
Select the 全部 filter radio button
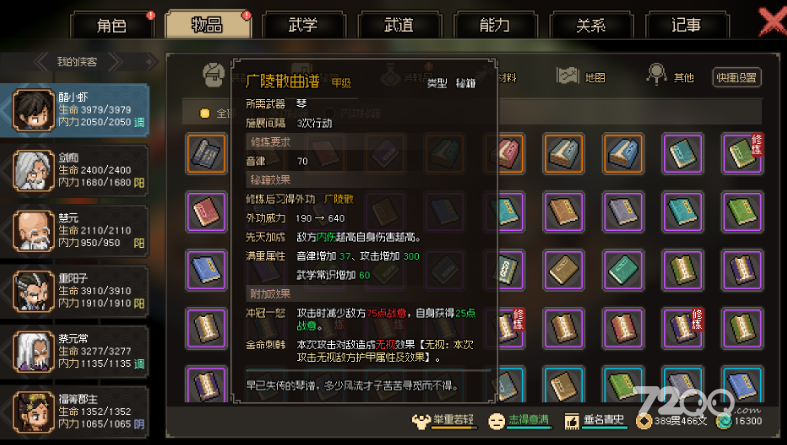[205, 113]
